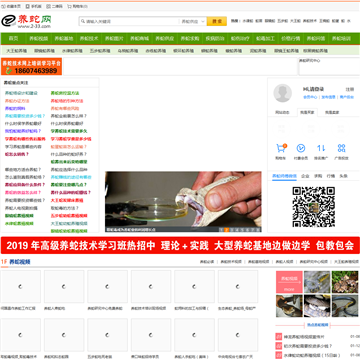The image size is (360, 360).
Task: Open the 发布信息 link
Action: [329, 97]
